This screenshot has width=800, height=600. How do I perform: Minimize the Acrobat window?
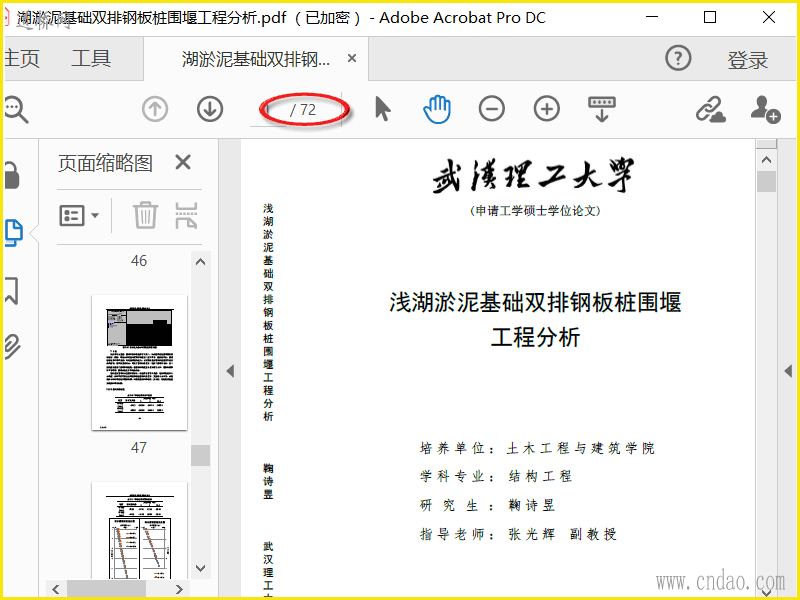pyautogui.click(x=652, y=17)
